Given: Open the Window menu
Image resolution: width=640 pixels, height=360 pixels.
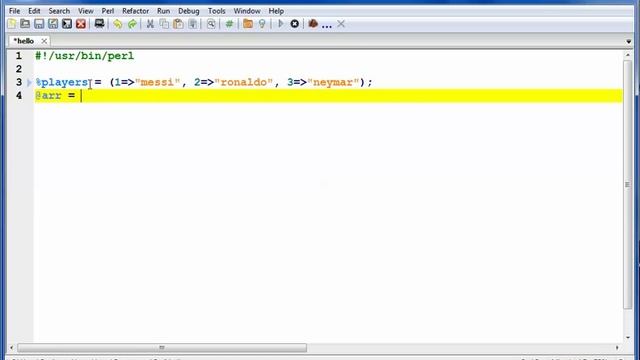Looking at the screenshot, I should click(247, 11).
